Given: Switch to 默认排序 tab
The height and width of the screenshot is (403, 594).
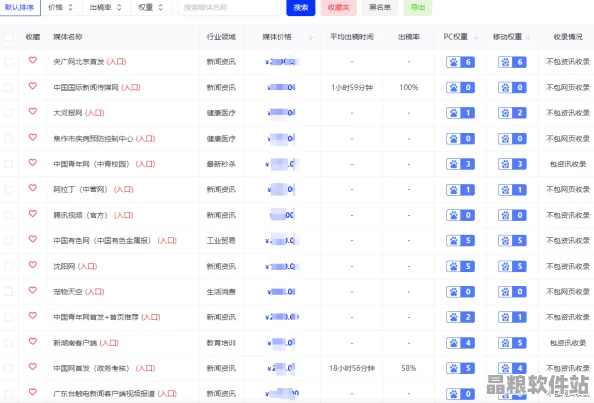Looking at the screenshot, I should coord(20,7).
